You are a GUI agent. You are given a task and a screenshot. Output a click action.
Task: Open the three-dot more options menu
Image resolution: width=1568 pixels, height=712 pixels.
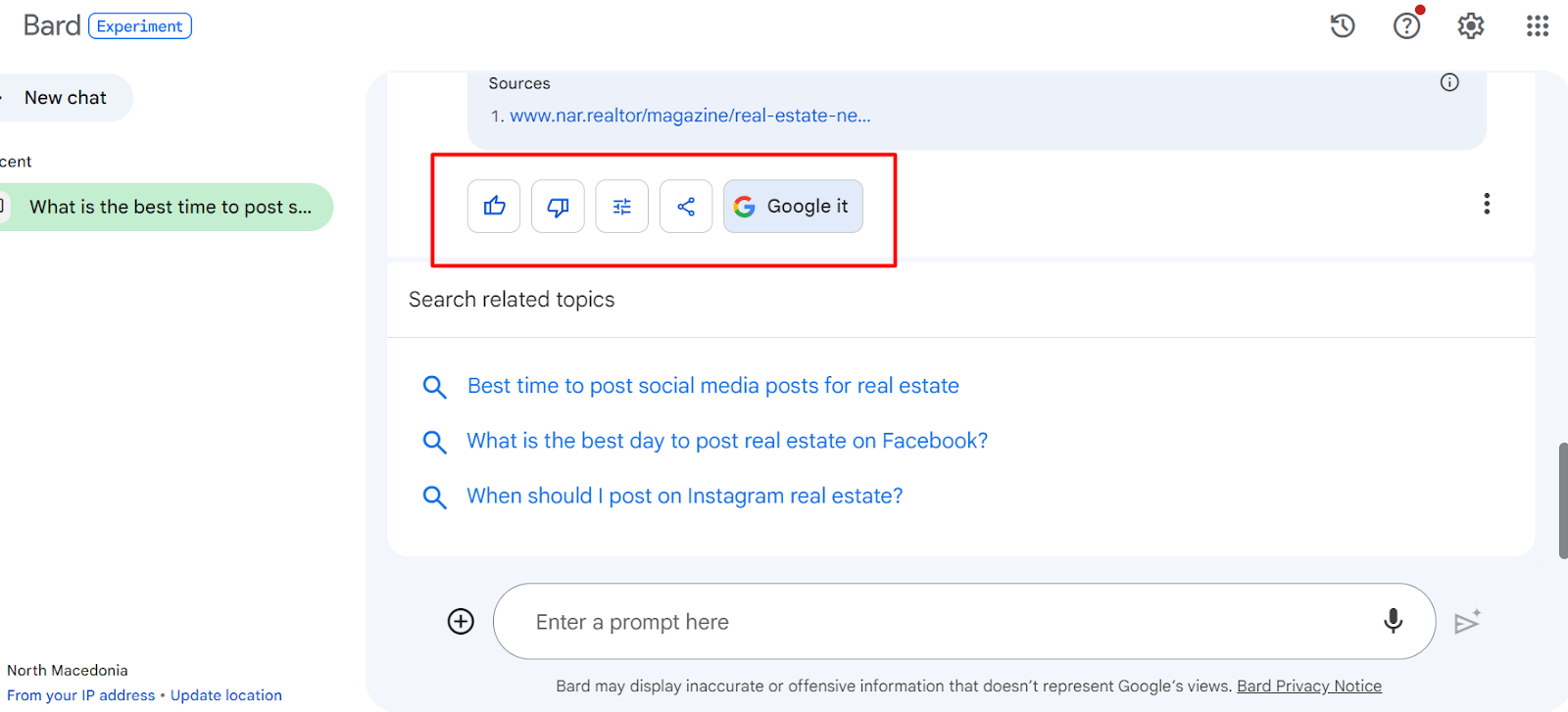click(x=1487, y=204)
